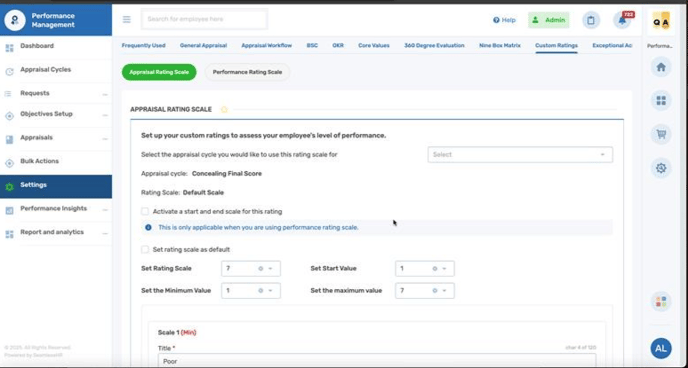The width and height of the screenshot is (688, 368).
Task: Click the Objectives Setup target icon
Action: 9,116
